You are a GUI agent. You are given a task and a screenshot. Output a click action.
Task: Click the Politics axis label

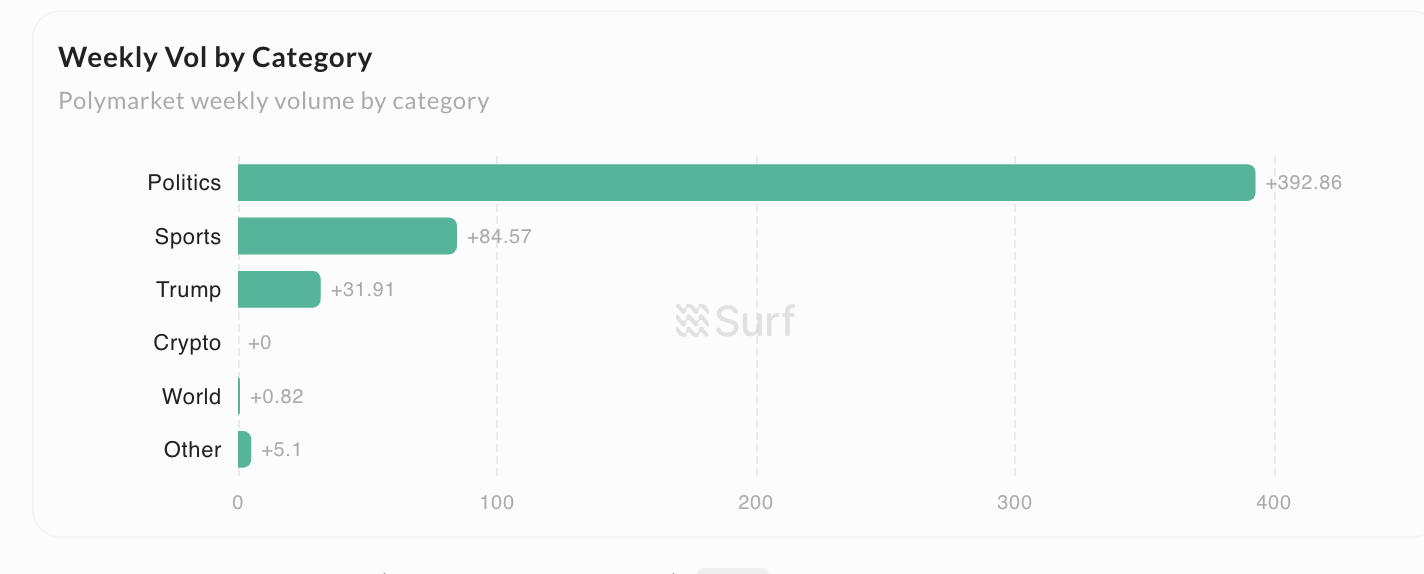click(x=184, y=183)
